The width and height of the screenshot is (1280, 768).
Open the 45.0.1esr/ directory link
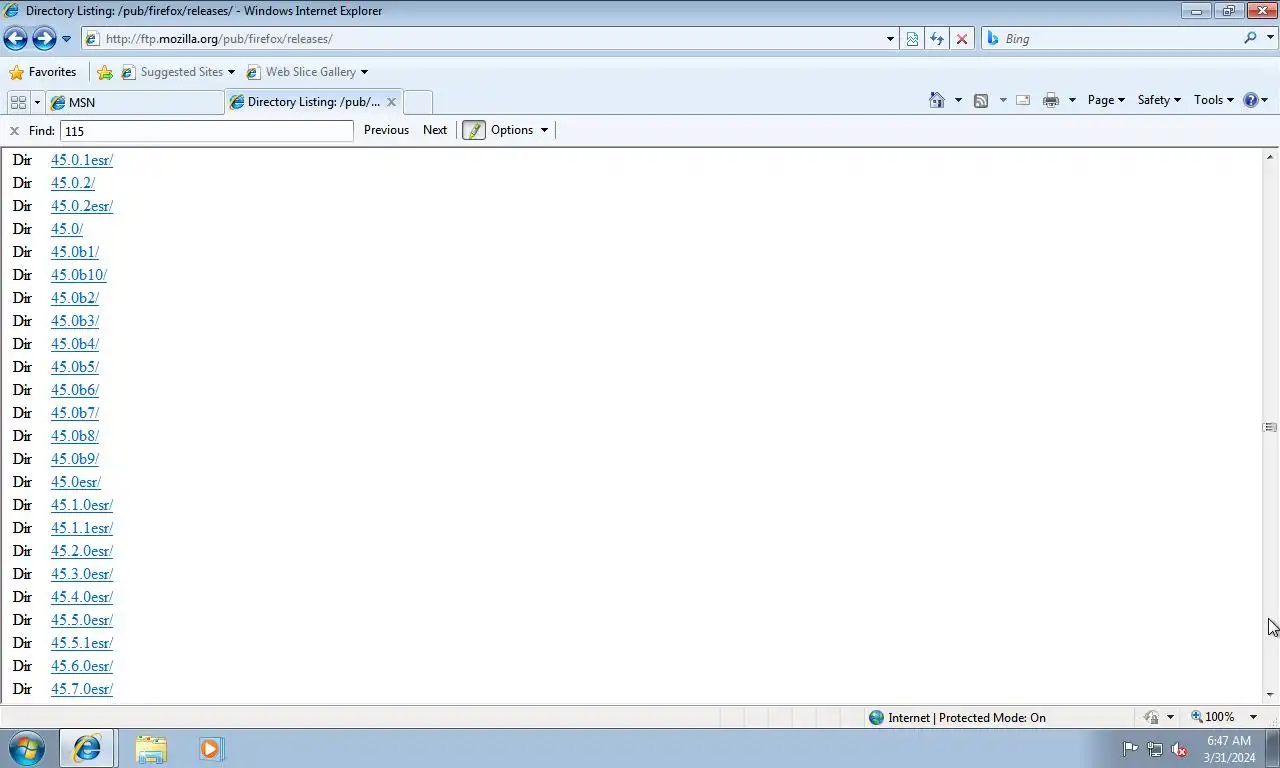click(82, 160)
